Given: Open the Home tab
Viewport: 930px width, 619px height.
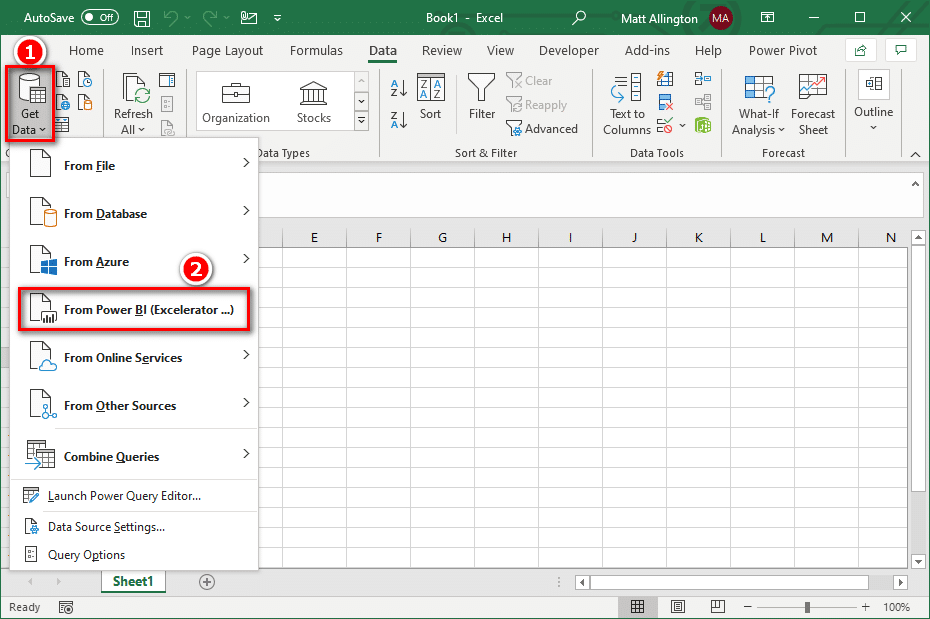Looking at the screenshot, I should tap(86, 51).
